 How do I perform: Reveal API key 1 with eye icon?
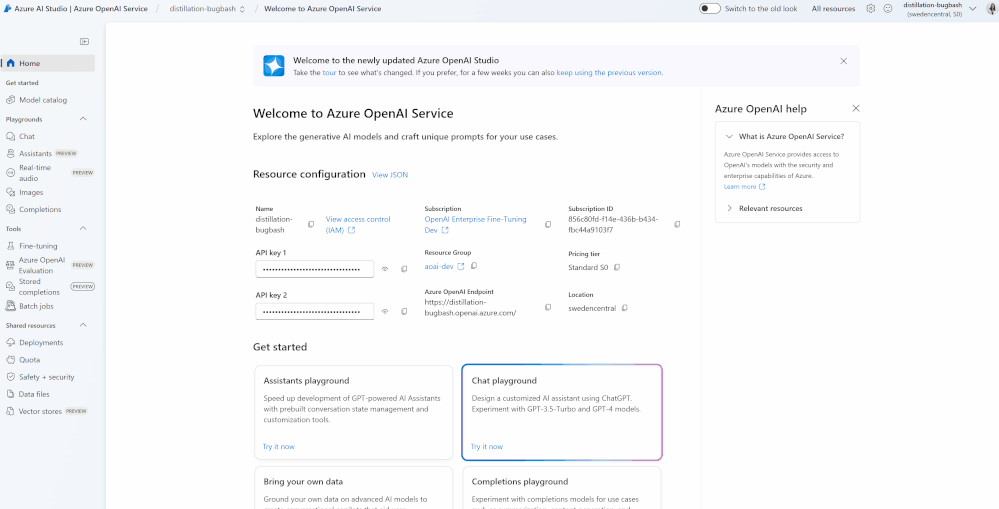point(385,269)
